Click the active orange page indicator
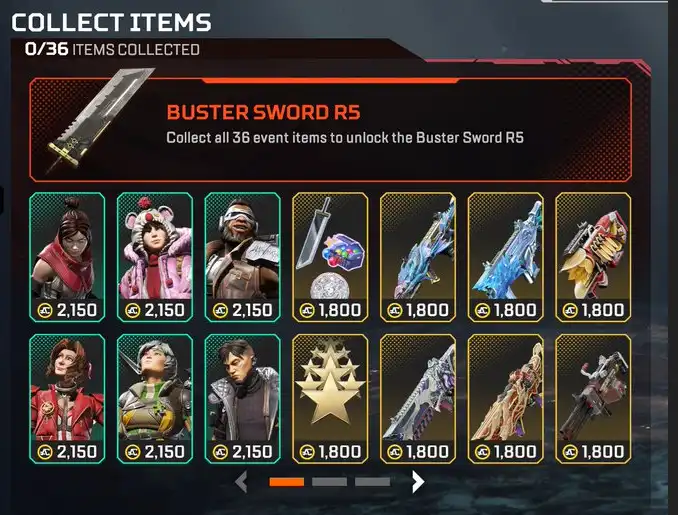Screen dimensions: 678x515 (x=286, y=482)
